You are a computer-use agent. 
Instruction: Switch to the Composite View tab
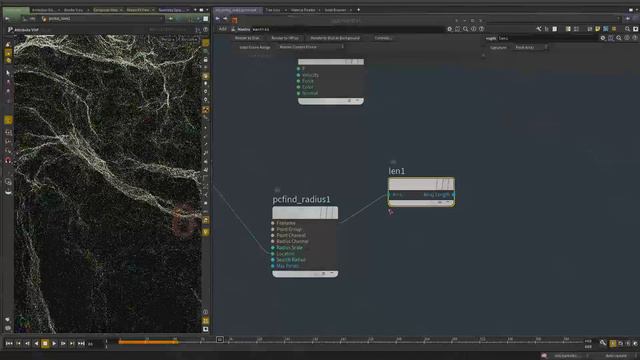click(x=105, y=10)
